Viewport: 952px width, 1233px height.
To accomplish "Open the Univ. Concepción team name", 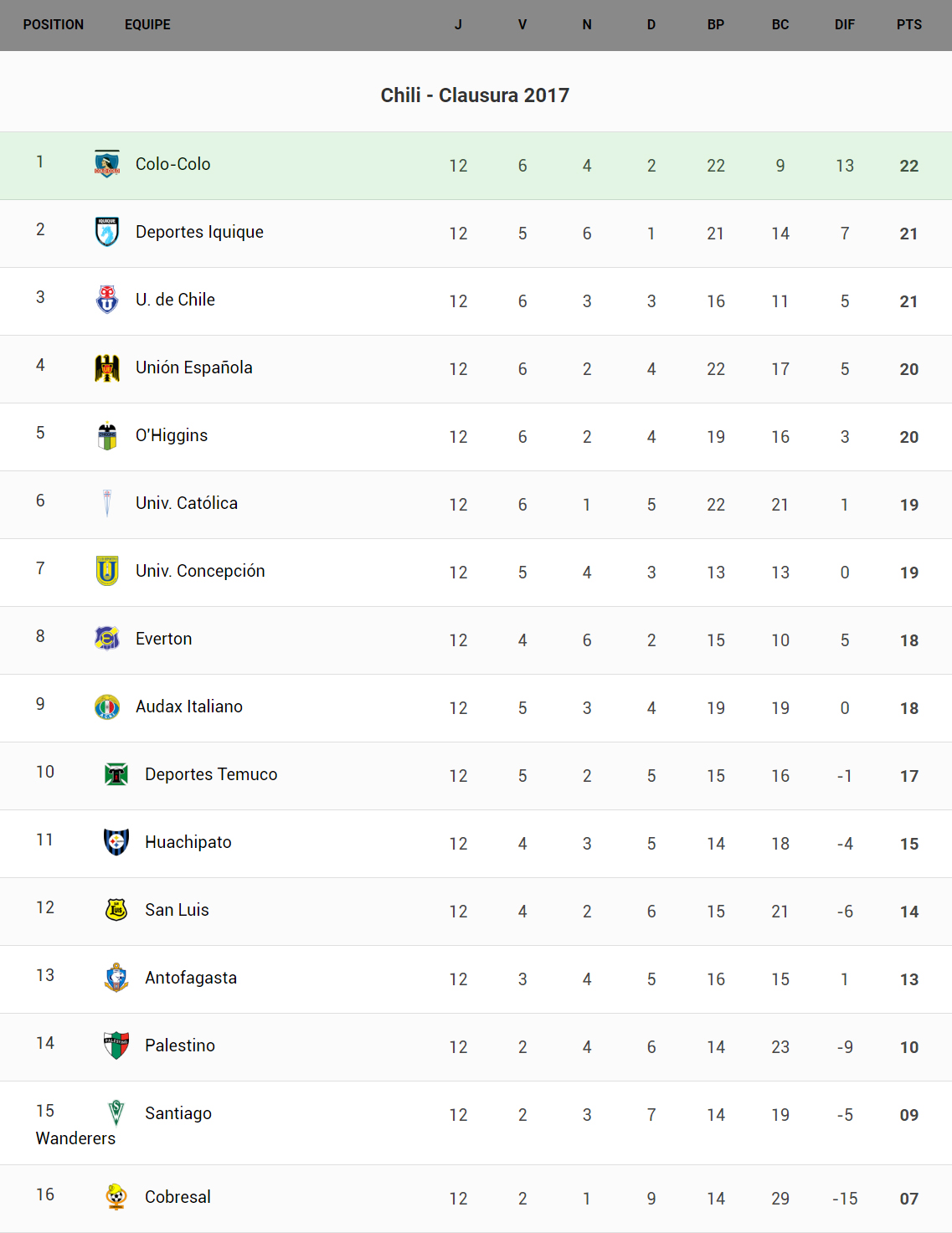I will click(200, 571).
